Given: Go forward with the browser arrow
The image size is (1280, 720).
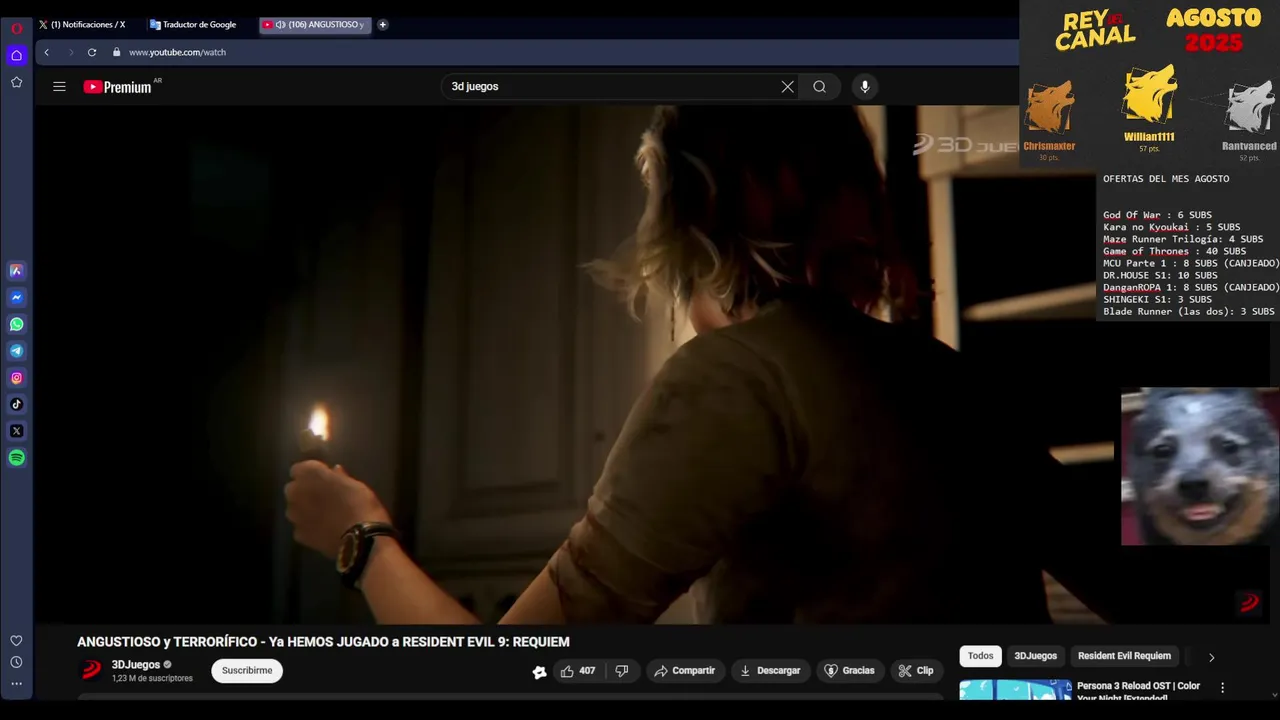Looking at the screenshot, I should point(70,52).
